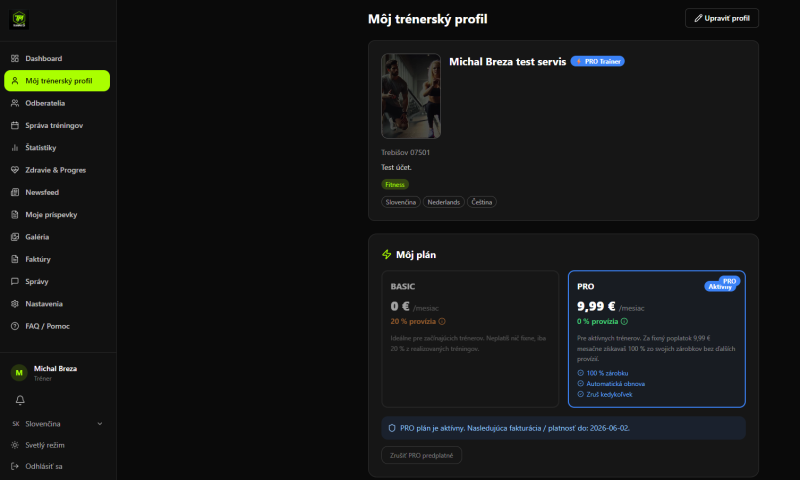This screenshot has width=800, height=480.
Task: Click the Zruš kedykoľvek feature text
Action: 609,394
